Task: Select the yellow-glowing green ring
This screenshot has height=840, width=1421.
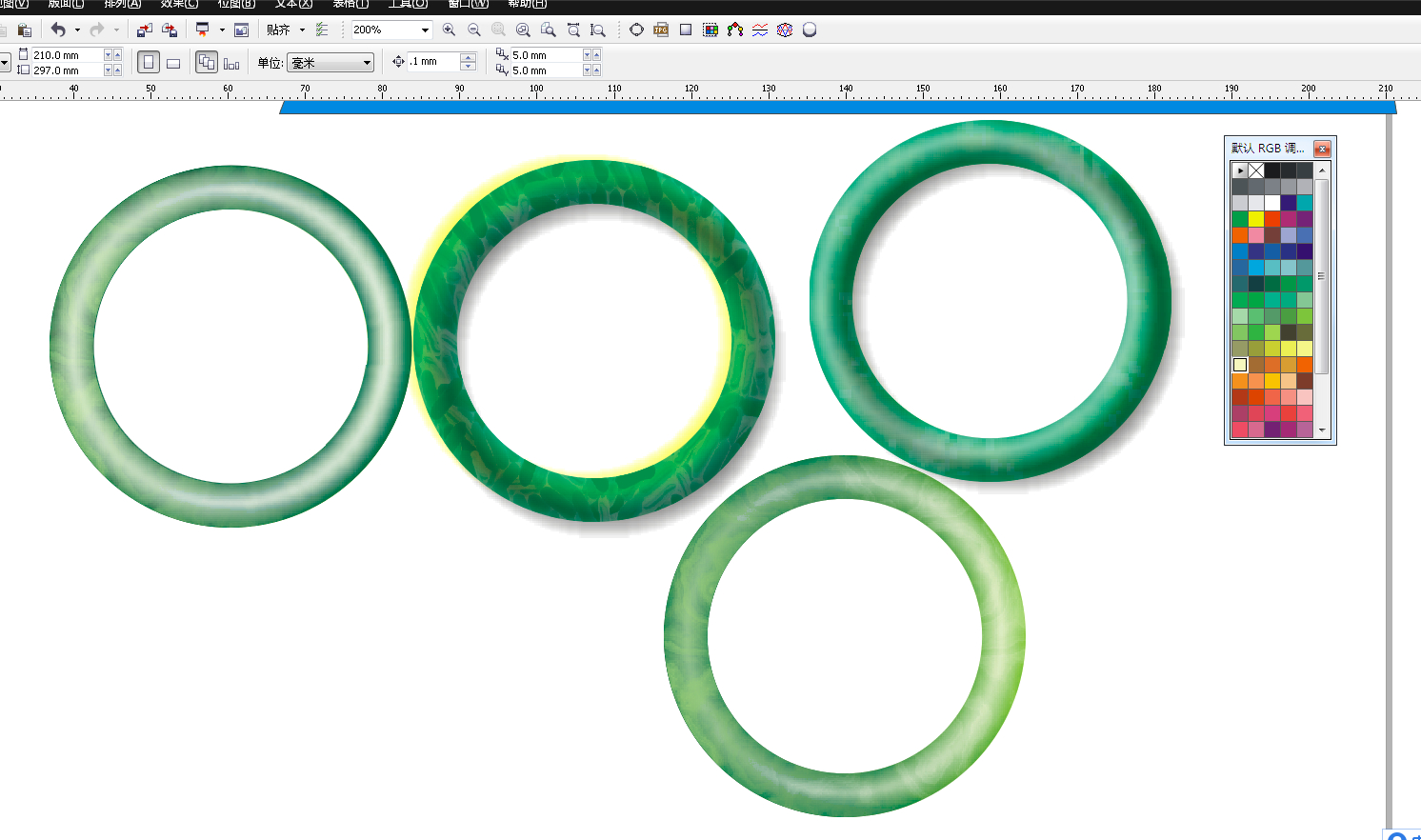Action: pos(594,341)
